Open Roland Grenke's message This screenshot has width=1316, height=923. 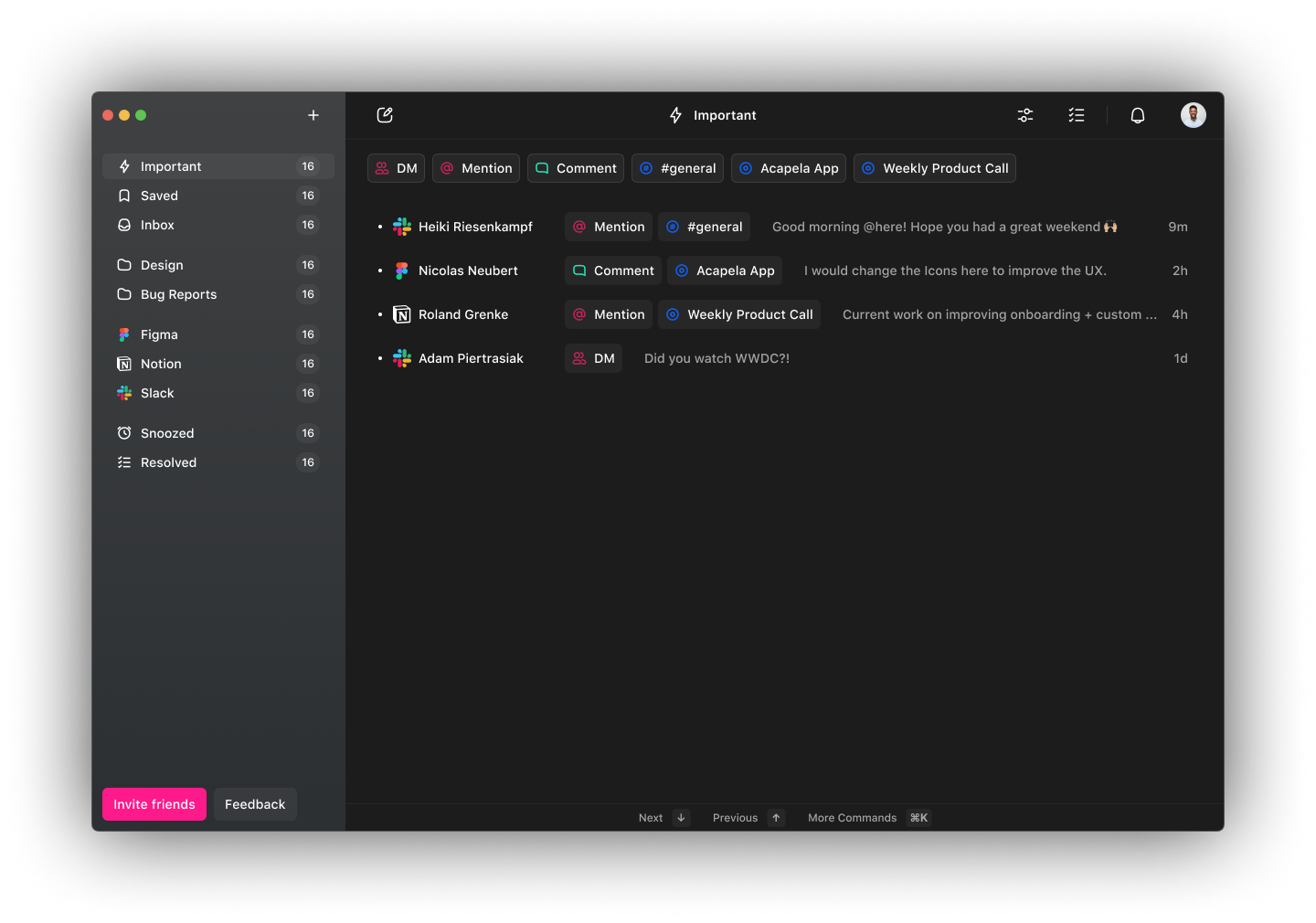tap(783, 314)
